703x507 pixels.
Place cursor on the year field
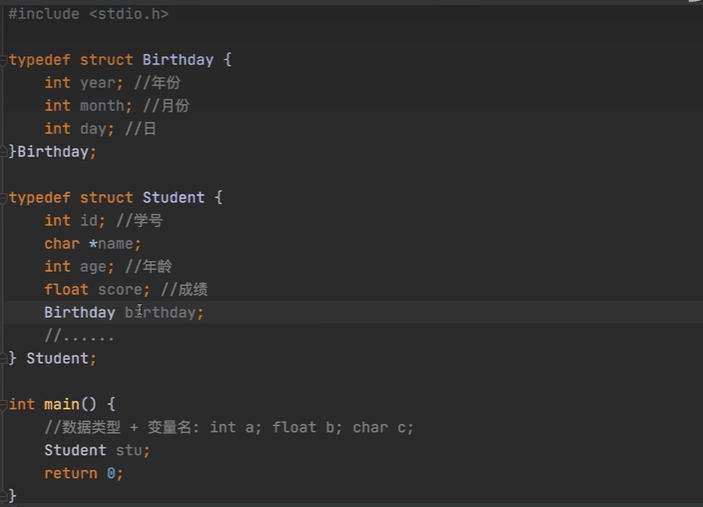tap(97, 83)
